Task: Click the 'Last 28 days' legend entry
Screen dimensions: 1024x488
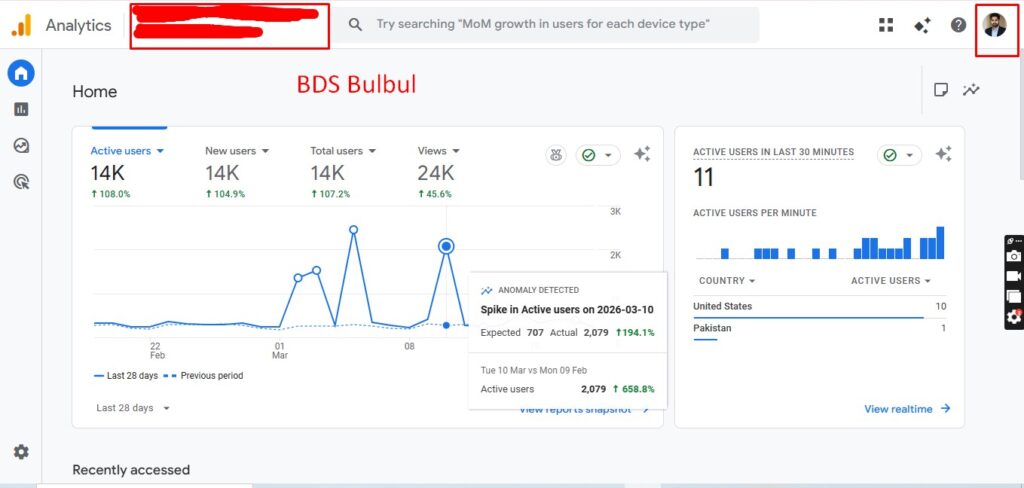Action: click(x=126, y=376)
